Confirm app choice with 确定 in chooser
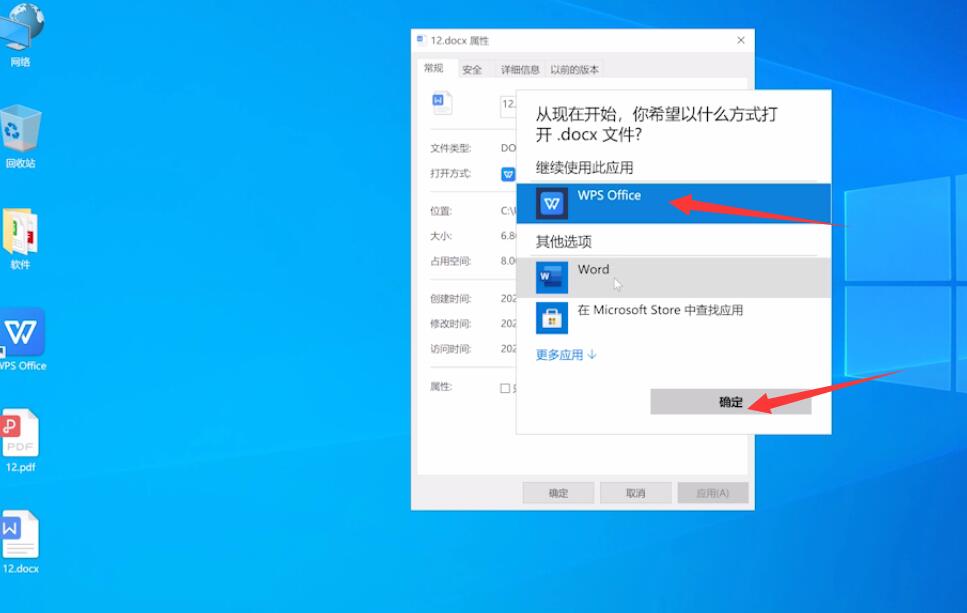The width and height of the screenshot is (967, 613). click(730, 402)
